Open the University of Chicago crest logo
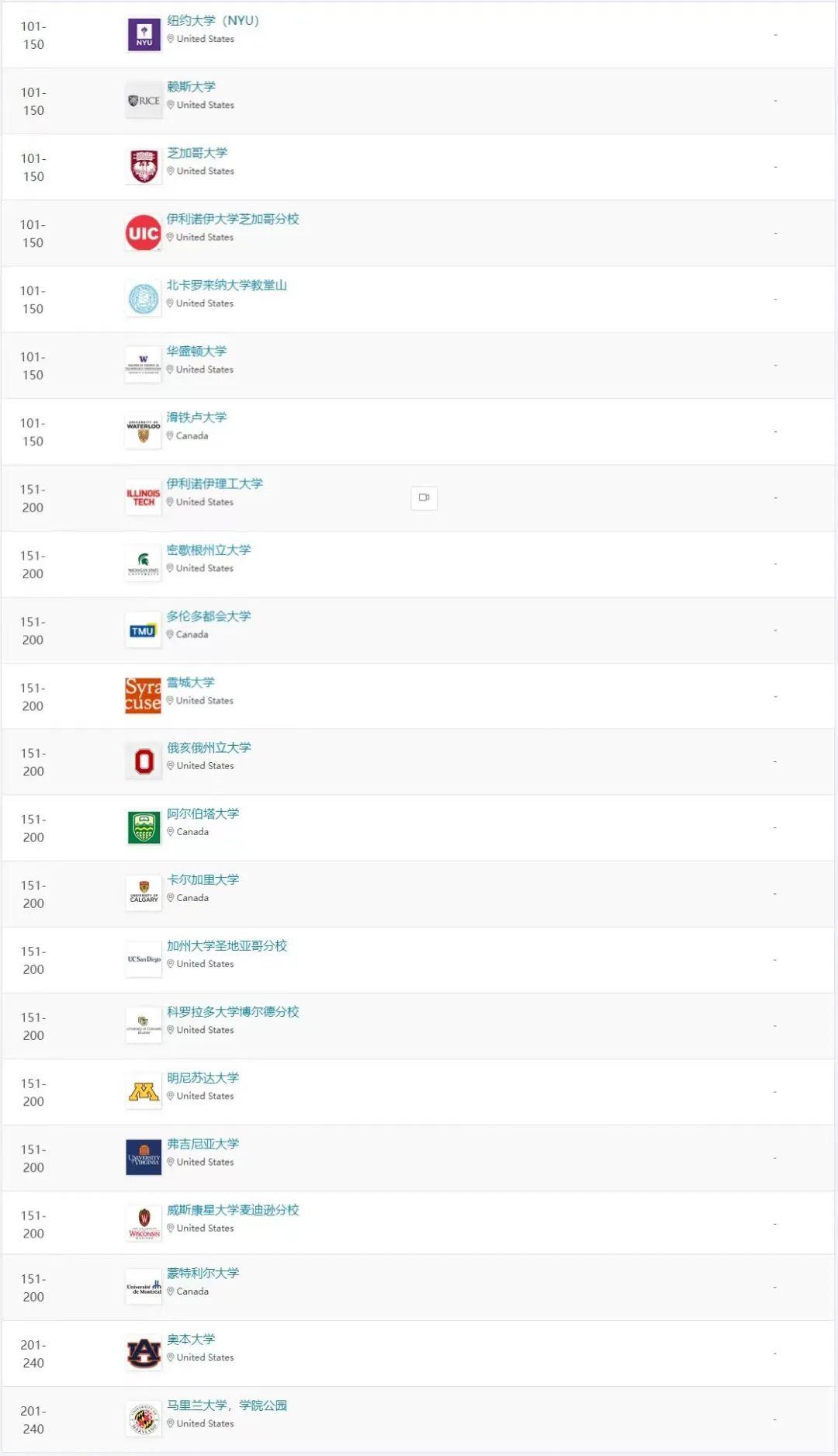The height and width of the screenshot is (1456, 838). click(x=144, y=167)
